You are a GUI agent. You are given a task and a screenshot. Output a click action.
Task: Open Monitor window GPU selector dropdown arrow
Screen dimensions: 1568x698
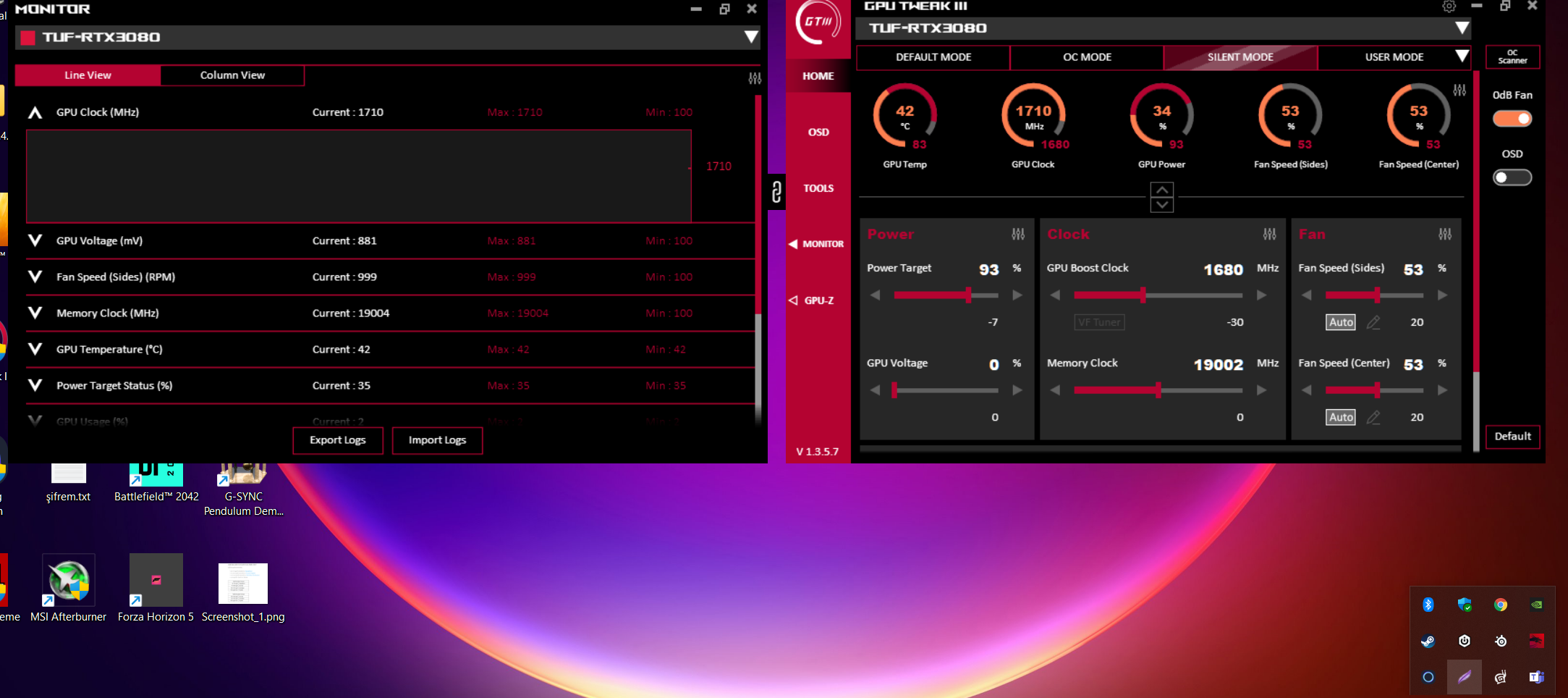click(x=751, y=37)
